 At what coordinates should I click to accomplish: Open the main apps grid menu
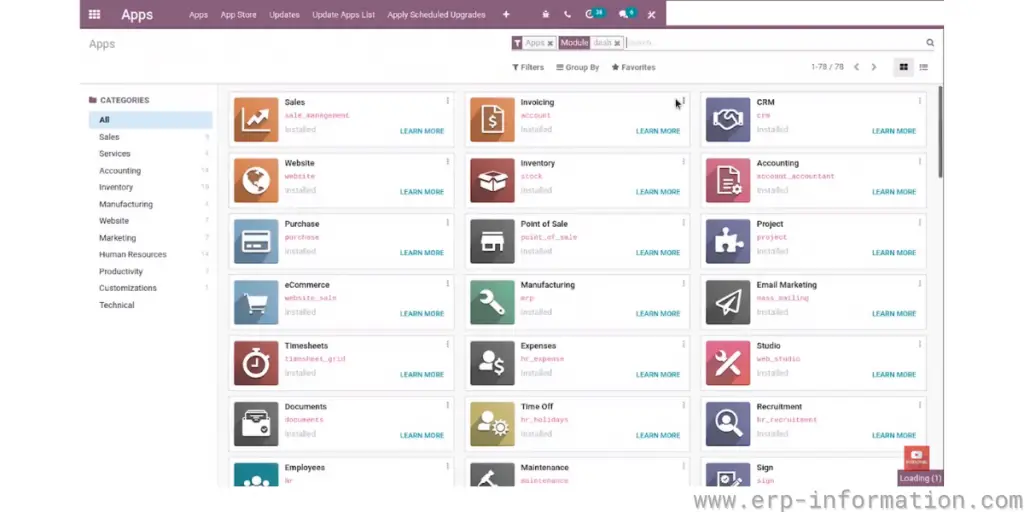[x=95, y=14]
